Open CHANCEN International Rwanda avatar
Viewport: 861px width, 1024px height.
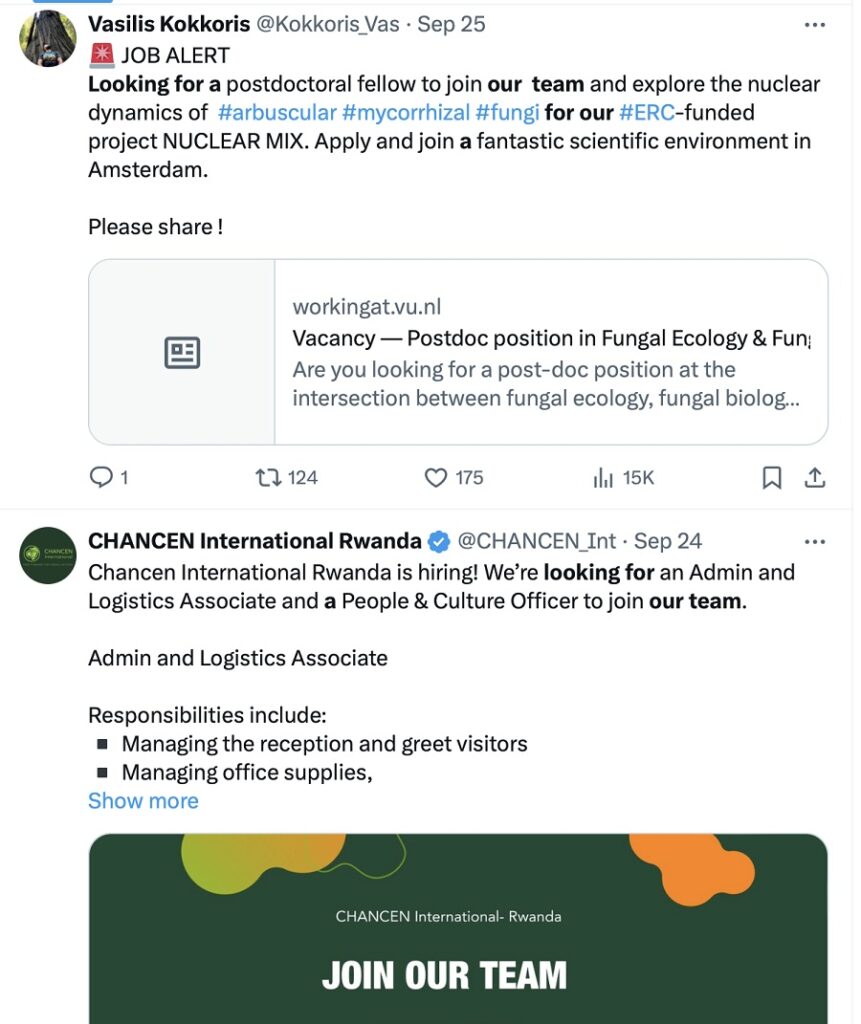[48, 555]
